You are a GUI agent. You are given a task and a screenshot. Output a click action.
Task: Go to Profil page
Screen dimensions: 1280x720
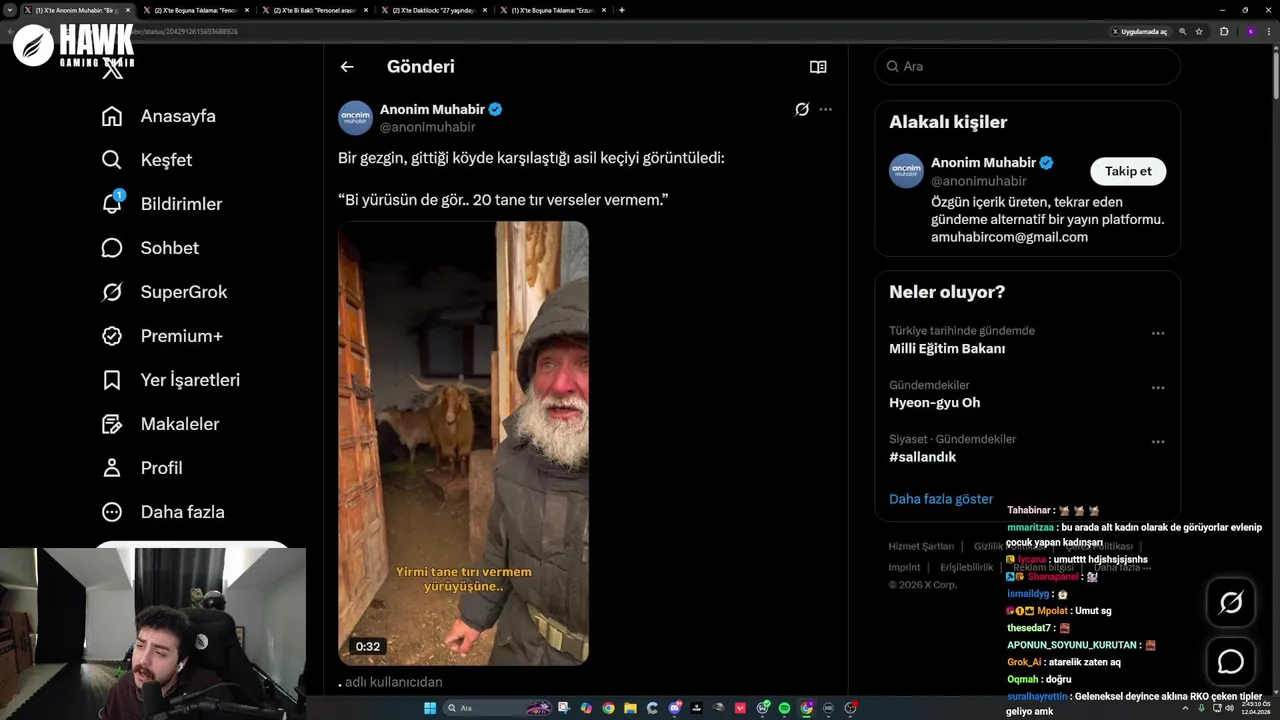point(142,468)
